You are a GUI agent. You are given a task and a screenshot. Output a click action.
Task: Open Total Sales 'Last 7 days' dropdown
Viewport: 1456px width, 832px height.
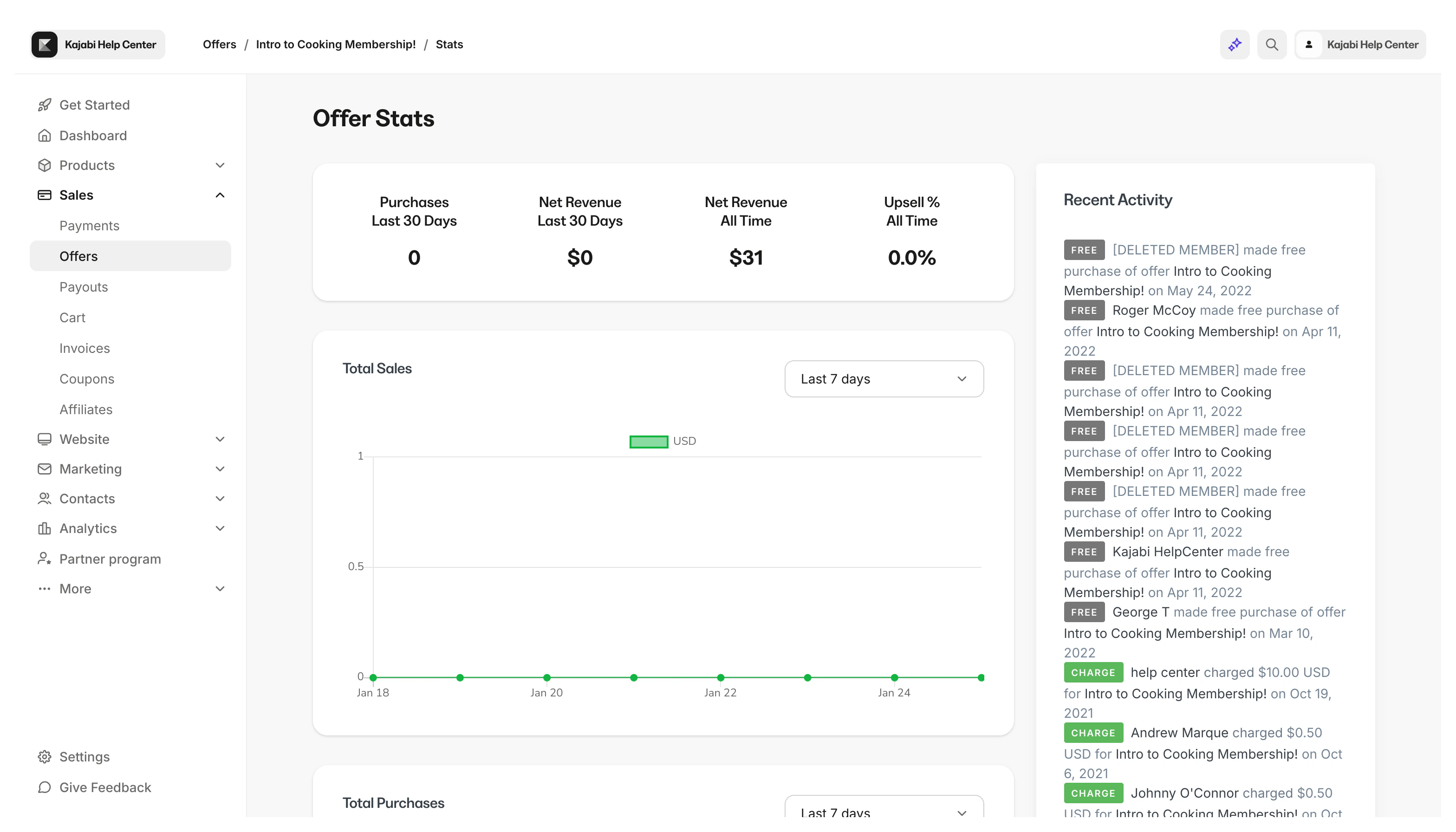point(884,379)
